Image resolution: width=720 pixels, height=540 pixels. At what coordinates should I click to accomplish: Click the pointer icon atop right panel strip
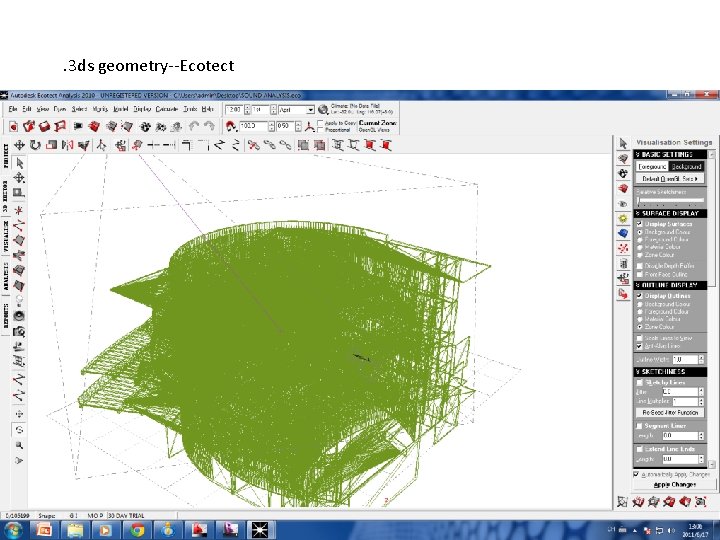[623, 143]
